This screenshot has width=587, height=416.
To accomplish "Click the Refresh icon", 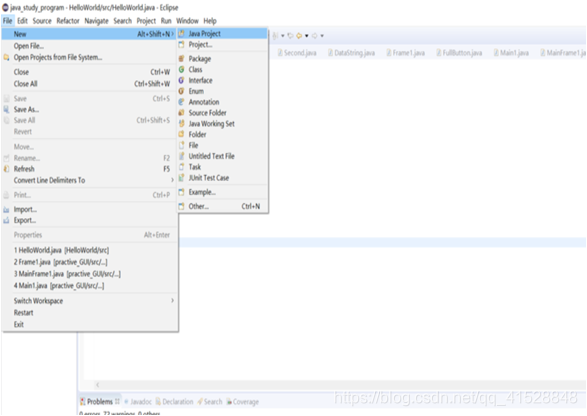I will click(x=6, y=169).
